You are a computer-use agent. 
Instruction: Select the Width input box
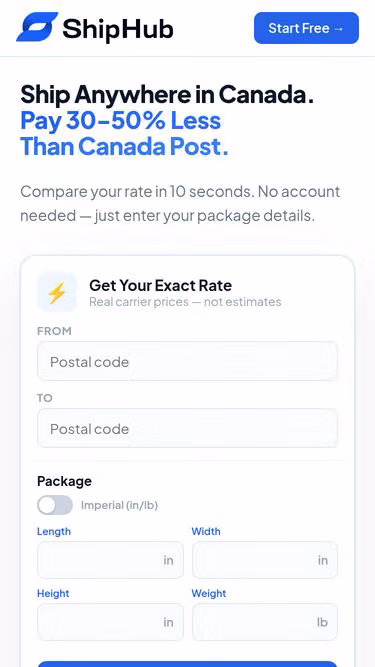(265, 560)
